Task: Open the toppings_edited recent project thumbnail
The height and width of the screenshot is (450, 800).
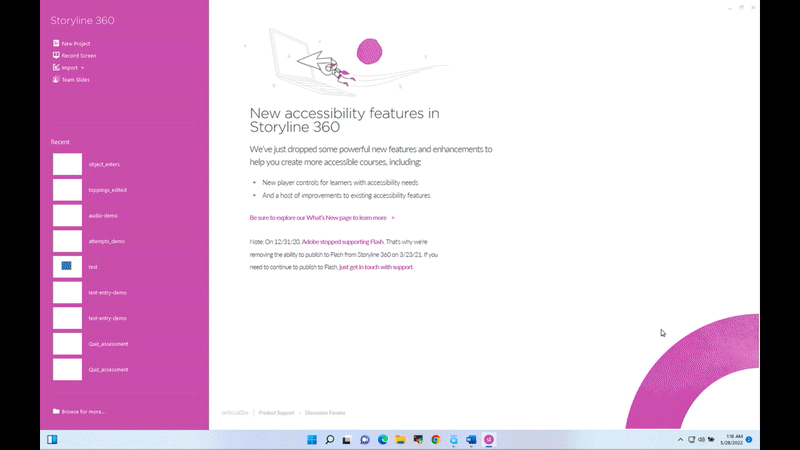Action: pos(67,190)
